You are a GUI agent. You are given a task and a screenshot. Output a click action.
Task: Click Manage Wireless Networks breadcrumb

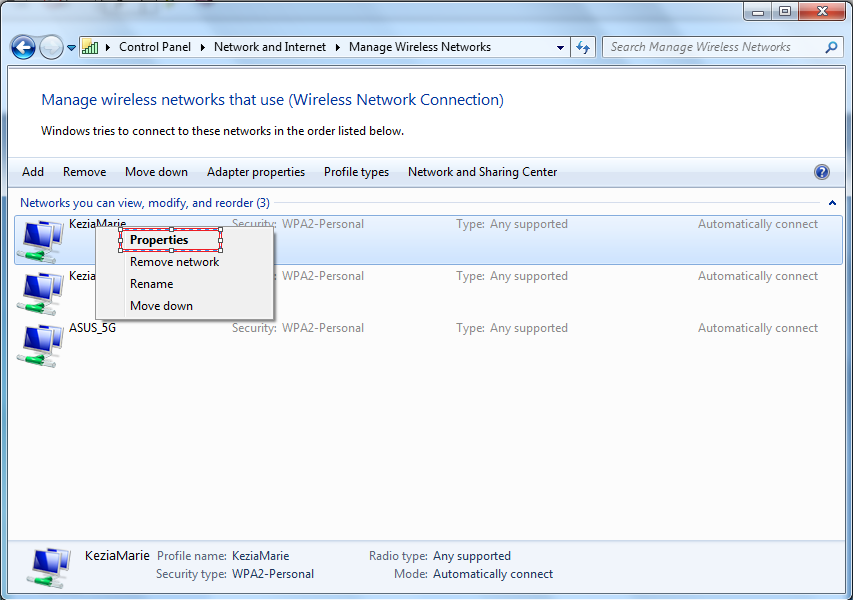pyautogui.click(x=420, y=47)
